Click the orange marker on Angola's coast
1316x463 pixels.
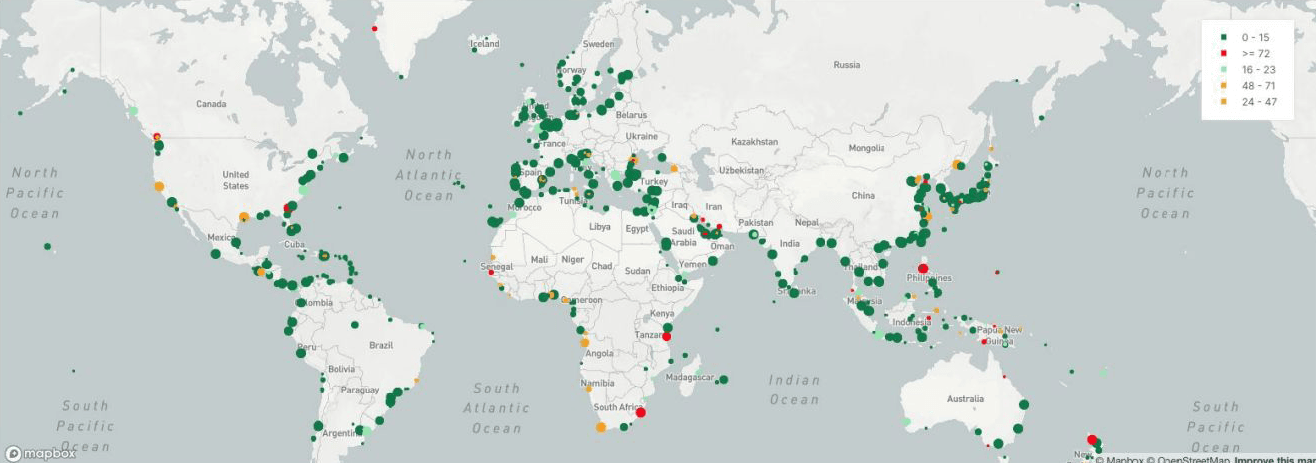[x=584, y=343]
